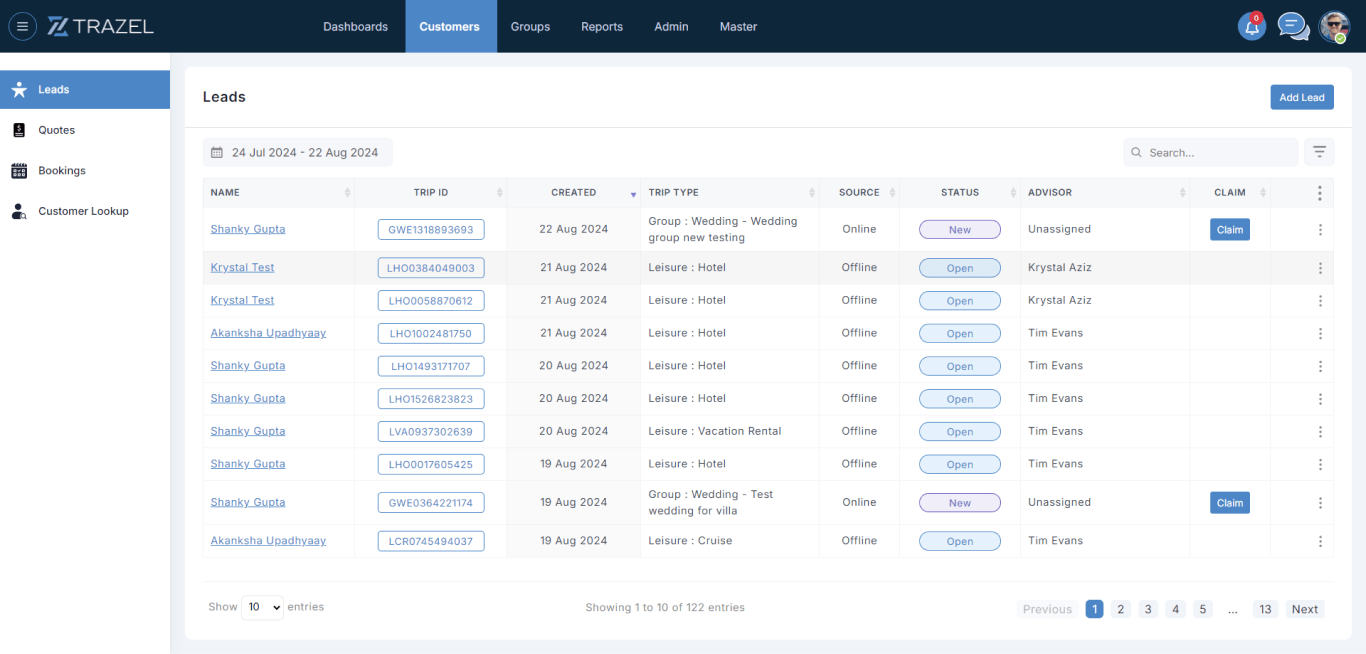Open the notifications bell icon
Viewport: 1366px width, 654px height.
pyautogui.click(x=1251, y=27)
